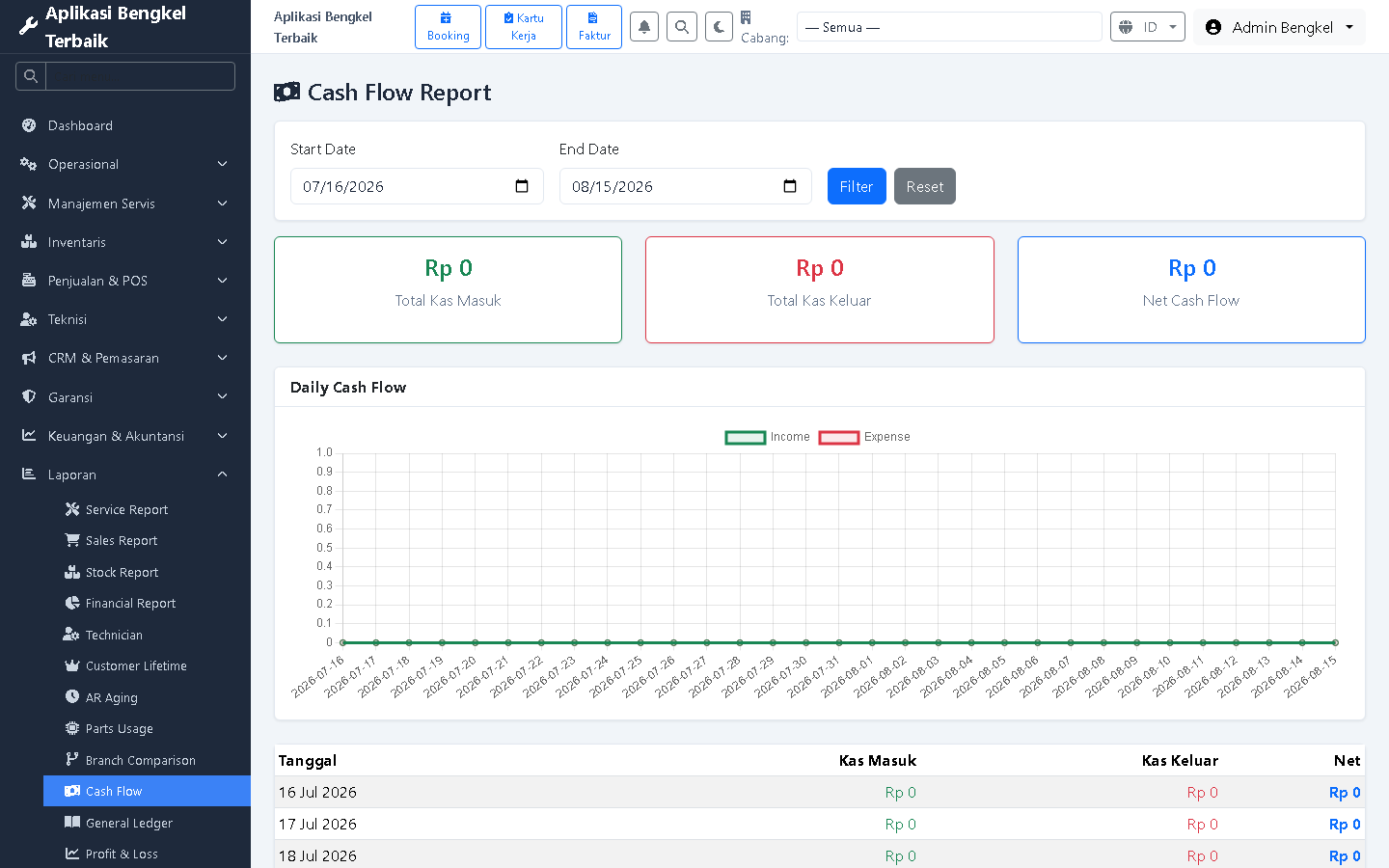Click the Manajemen Servis tools icon
This screenshot has width=1389, height=868.
[29, 203]
